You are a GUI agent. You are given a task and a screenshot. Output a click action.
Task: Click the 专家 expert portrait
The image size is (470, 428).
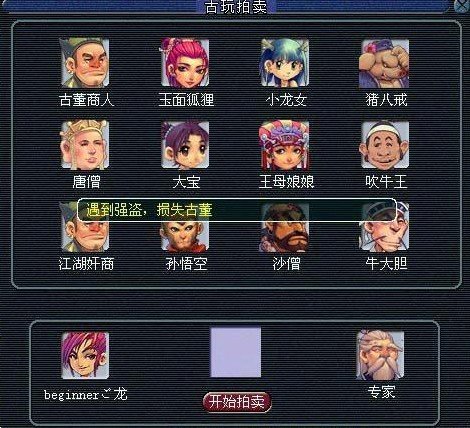point(380,355)
